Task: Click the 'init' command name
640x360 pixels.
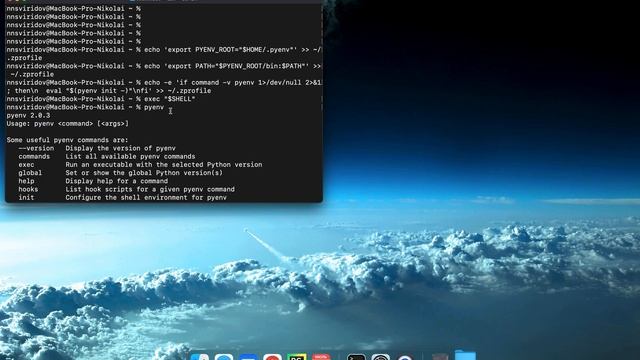Action: click(26, 197)
